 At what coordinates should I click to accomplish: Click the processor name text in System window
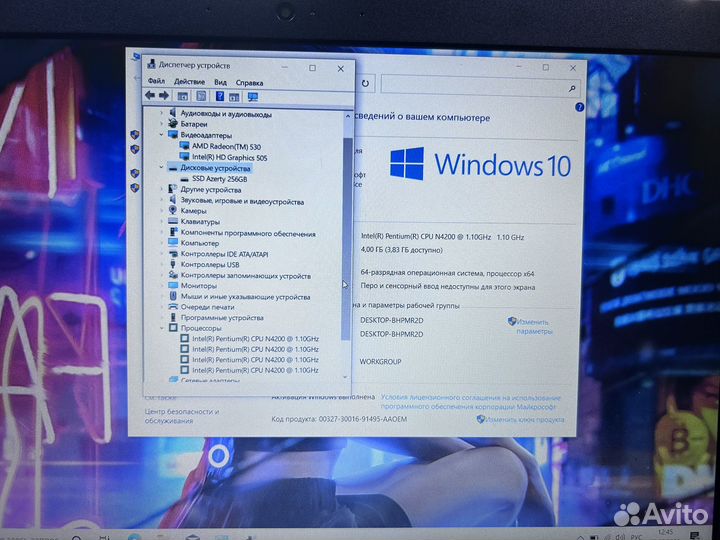442,237
